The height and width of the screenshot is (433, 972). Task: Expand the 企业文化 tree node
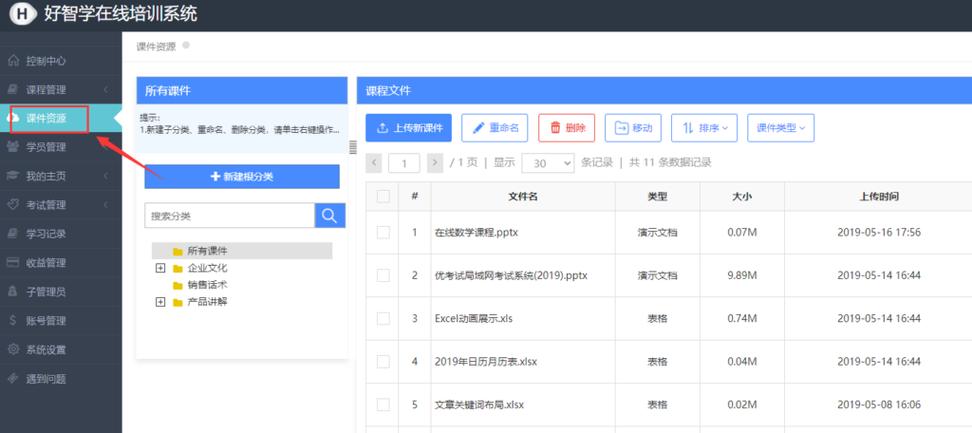point(161,268)
